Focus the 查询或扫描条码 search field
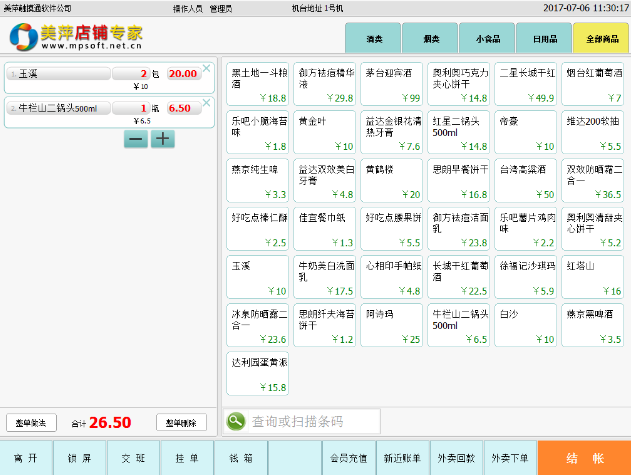631x475 pixels. (x=314, y=421)
